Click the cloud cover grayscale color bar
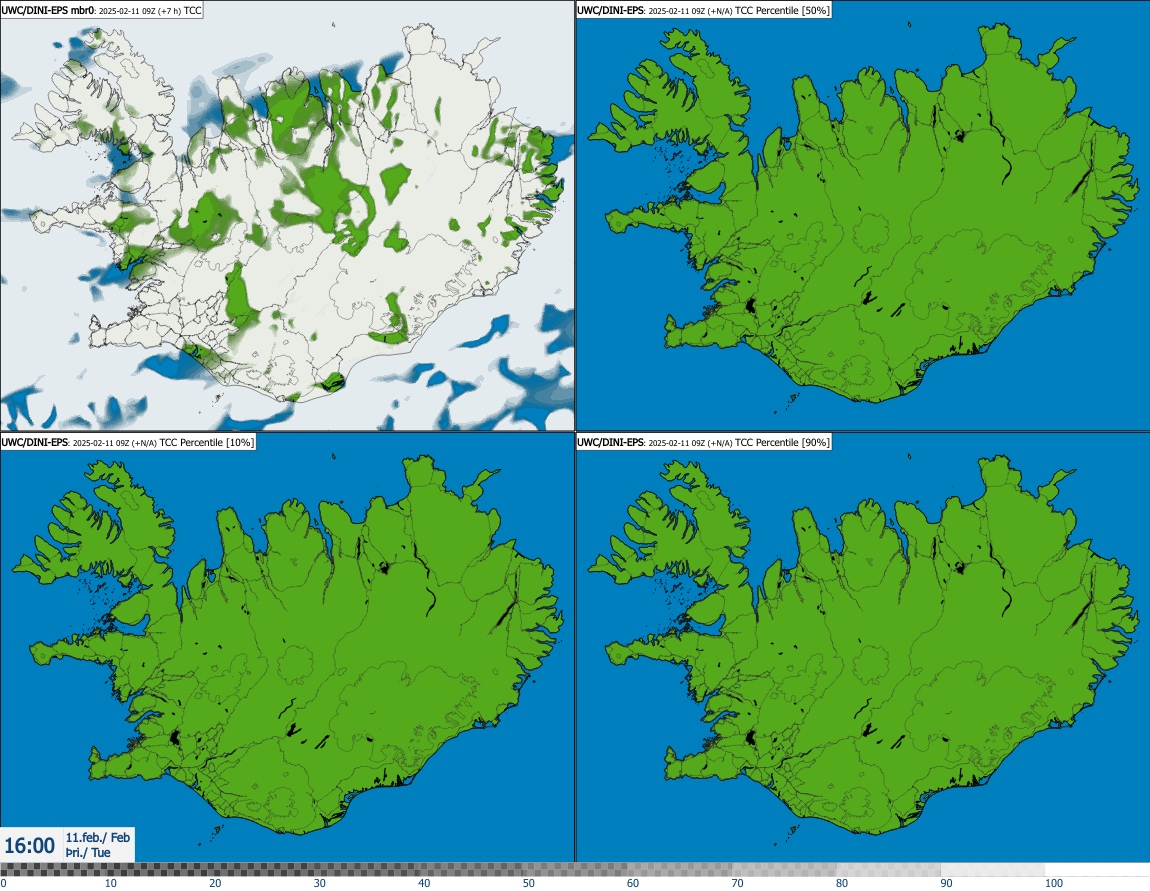 [x=575, y=870]
